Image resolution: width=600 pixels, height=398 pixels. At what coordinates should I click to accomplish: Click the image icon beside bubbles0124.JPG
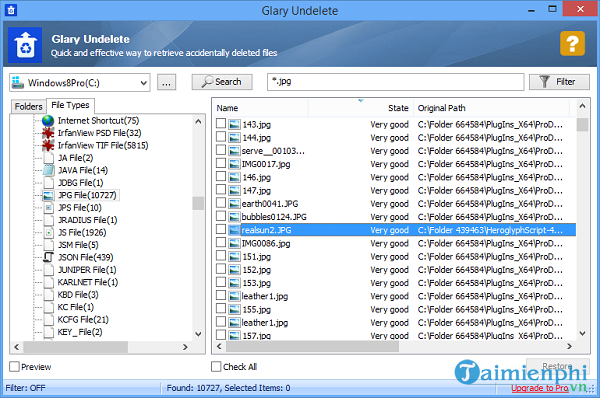click(x=234, y=217)
